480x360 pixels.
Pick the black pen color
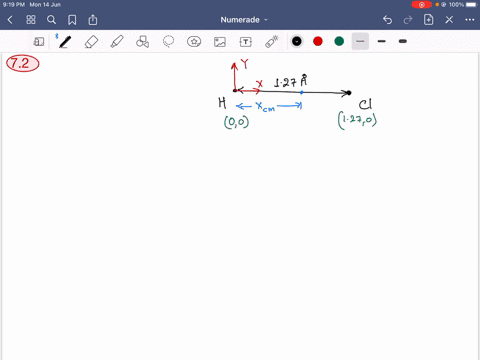coord(297,41)
